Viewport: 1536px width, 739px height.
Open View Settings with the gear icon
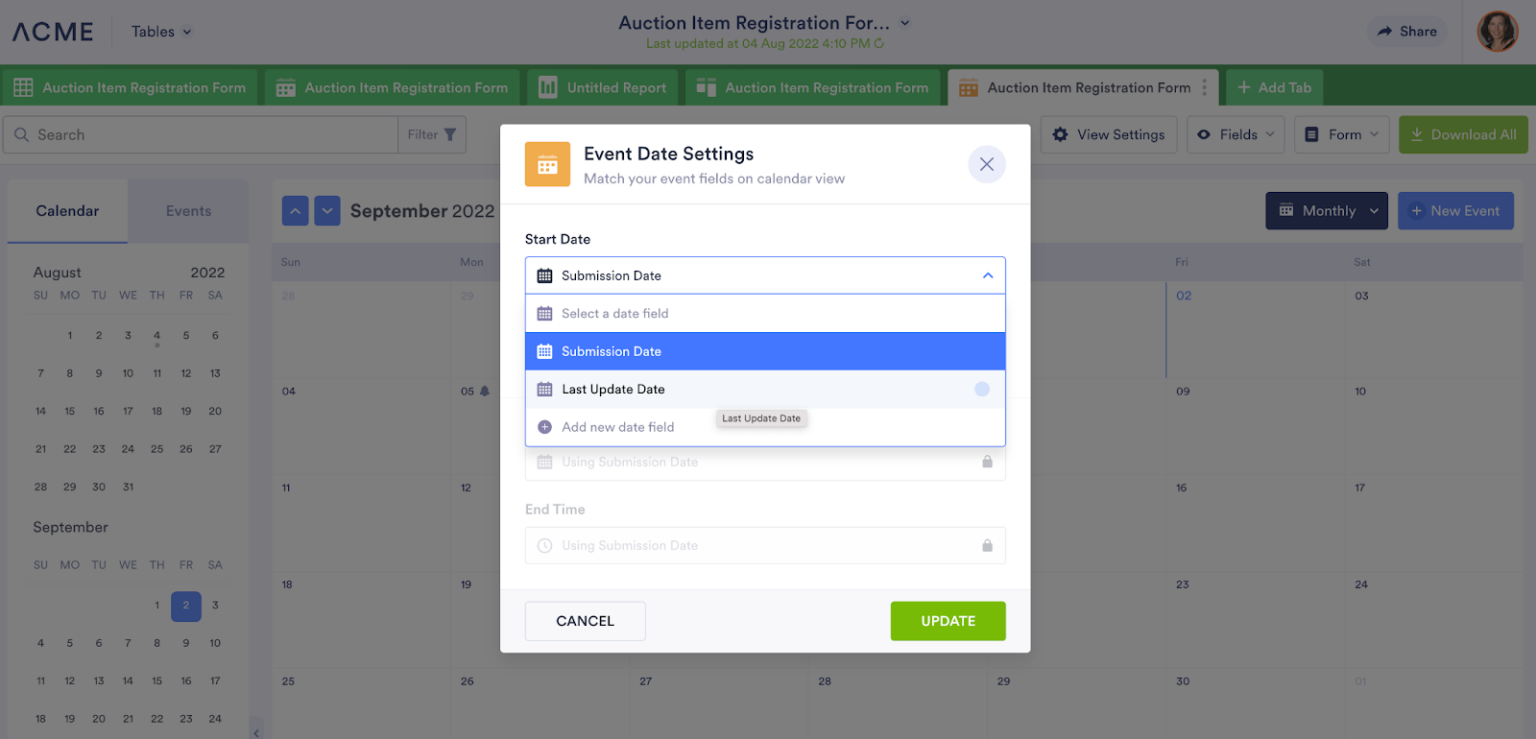1060,134
